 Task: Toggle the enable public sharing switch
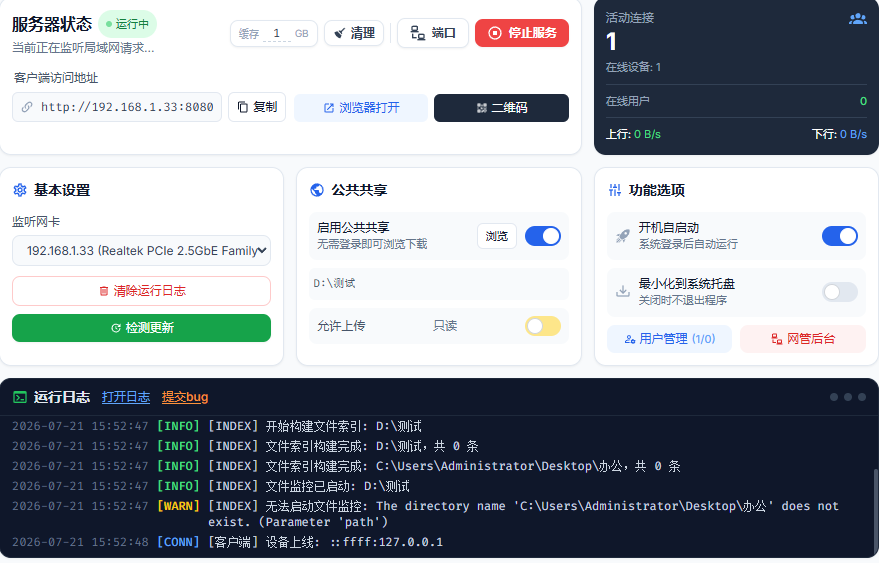[543, 236]
